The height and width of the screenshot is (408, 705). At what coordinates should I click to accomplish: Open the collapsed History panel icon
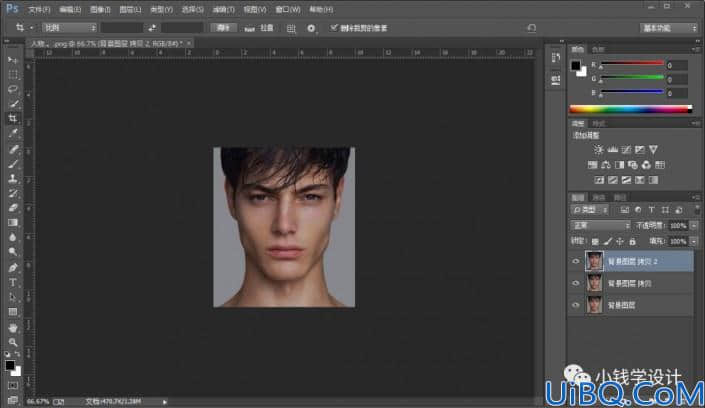coord(556,58)
